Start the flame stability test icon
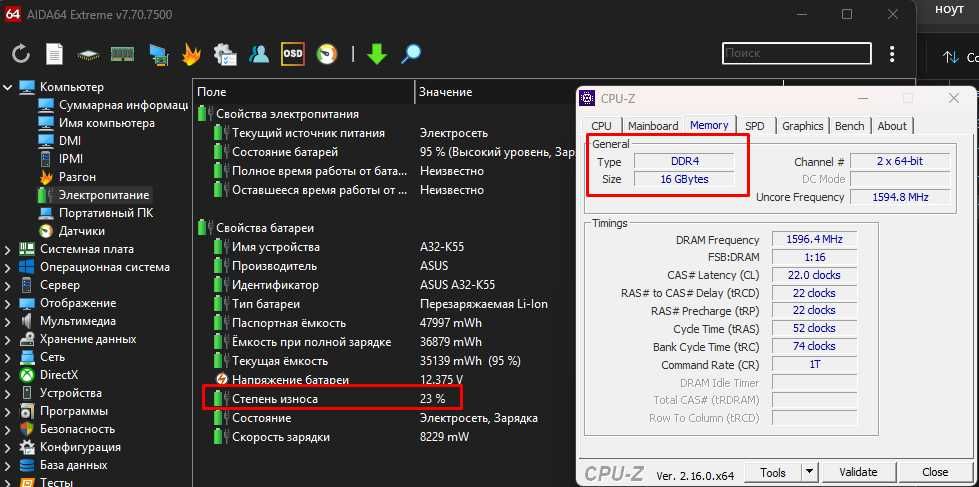This screenshot has height=487, width=979. click(190, 54)
